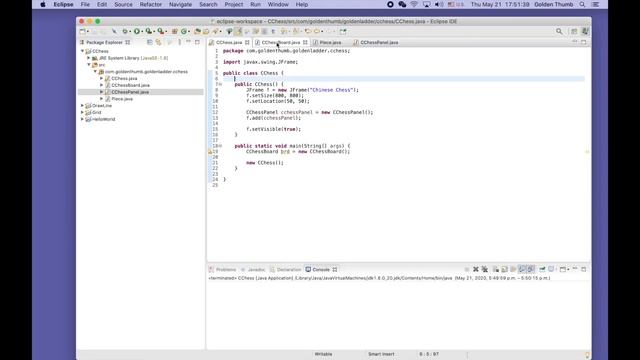The height and width of the screenshot is (360, 640).
Task: Select CChessBoard.java in Package Explorer
Action: tap(130, 85)
